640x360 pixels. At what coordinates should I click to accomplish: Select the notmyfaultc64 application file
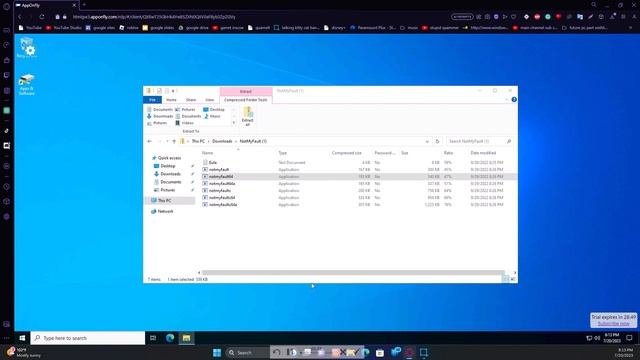click(222, 198)
